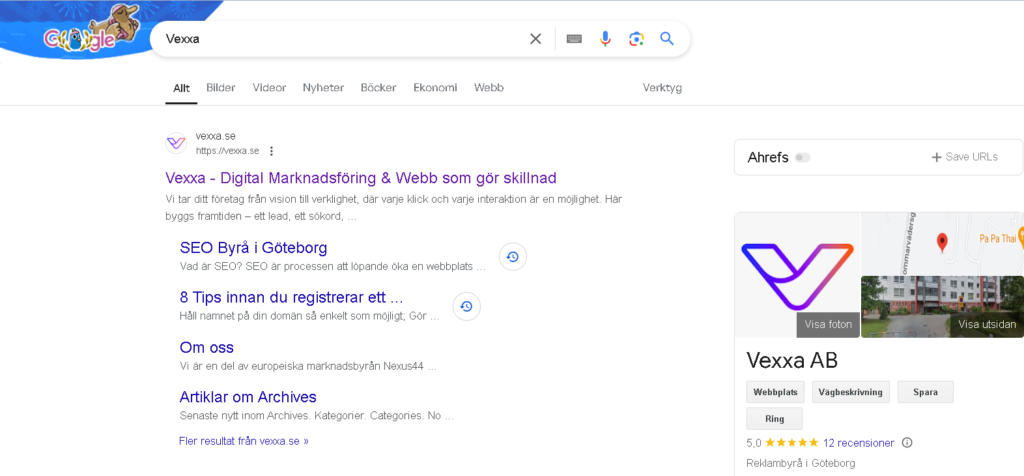This screenshot has height=476, width=1024.
Task: Click the Reklambyrå i Göteborg text
Action: pos(801,463)
